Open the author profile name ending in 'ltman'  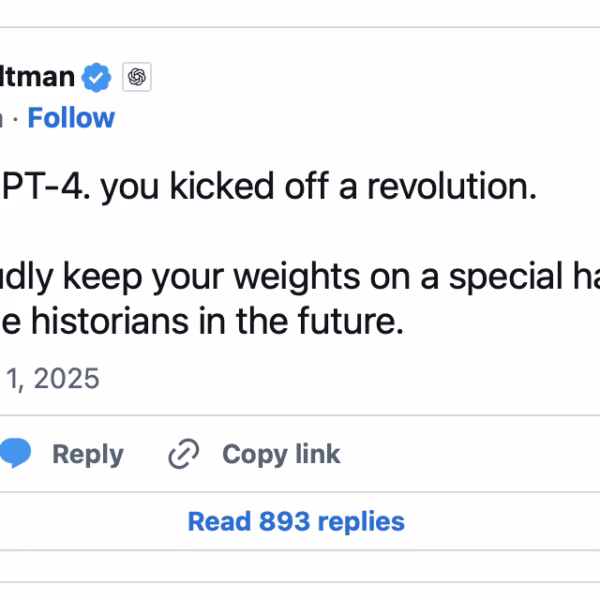click(37, 77)
